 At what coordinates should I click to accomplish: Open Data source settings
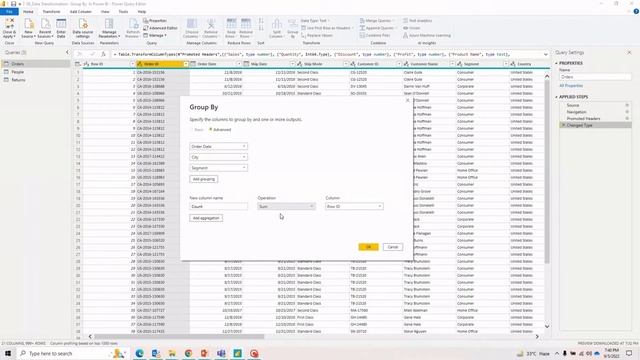[x=83, y=28]
